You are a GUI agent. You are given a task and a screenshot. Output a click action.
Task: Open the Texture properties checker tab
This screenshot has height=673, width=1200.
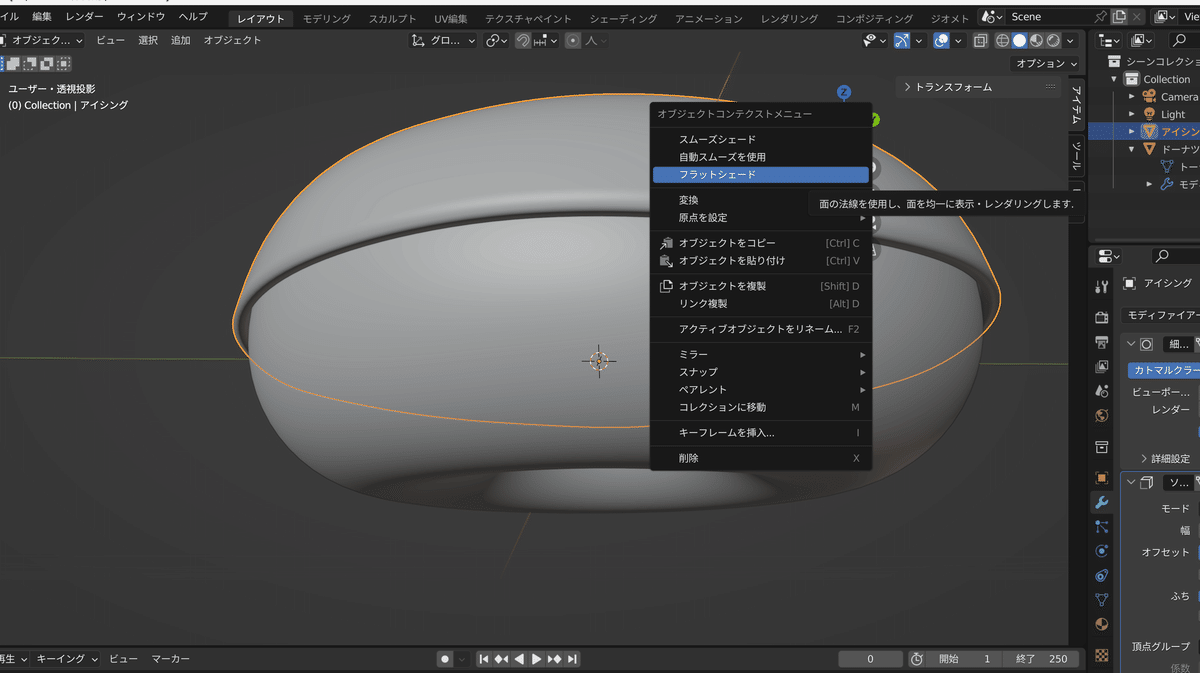[x=1102, y=656]
